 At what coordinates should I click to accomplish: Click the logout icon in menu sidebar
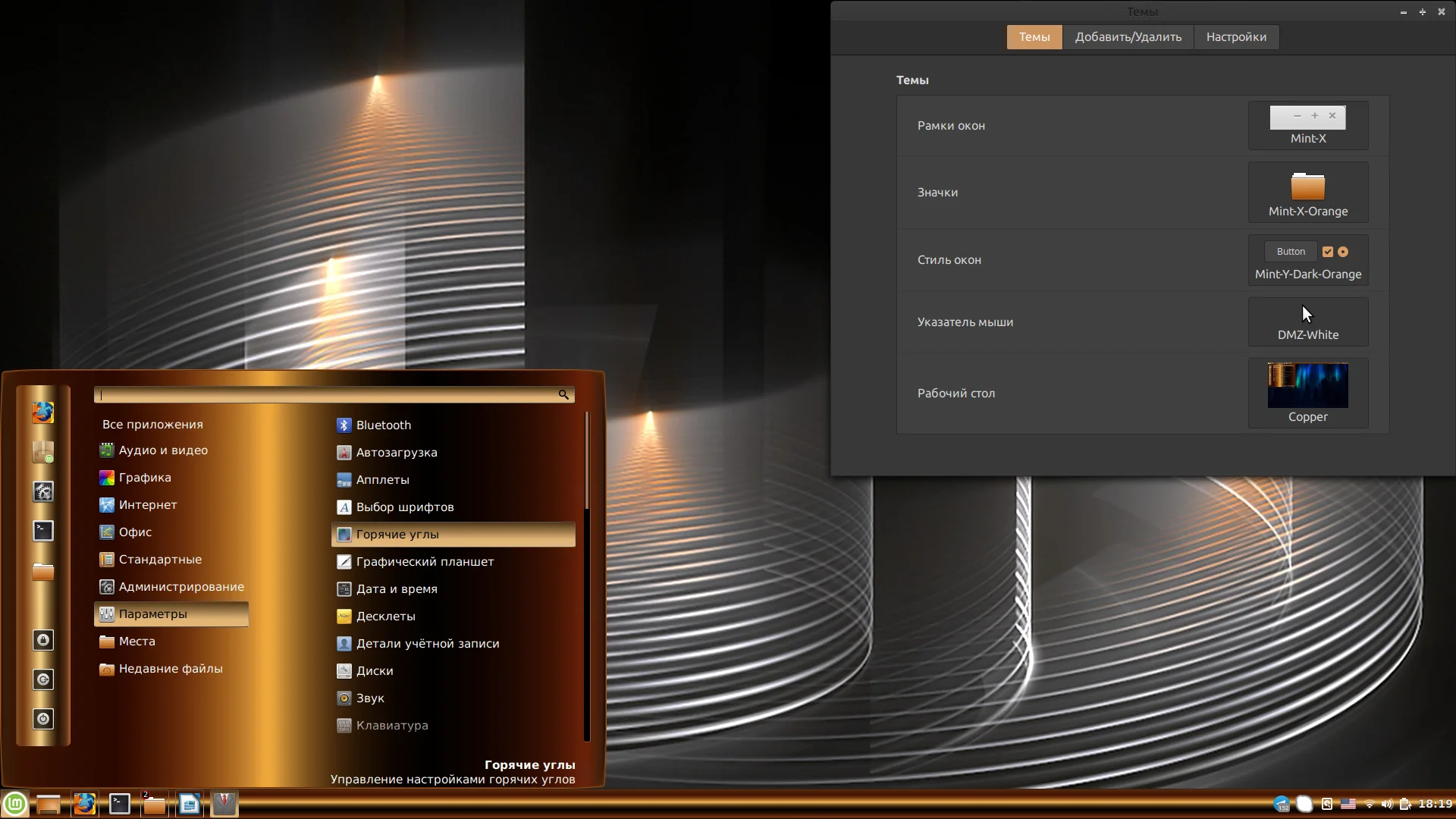tap(43, 679)
